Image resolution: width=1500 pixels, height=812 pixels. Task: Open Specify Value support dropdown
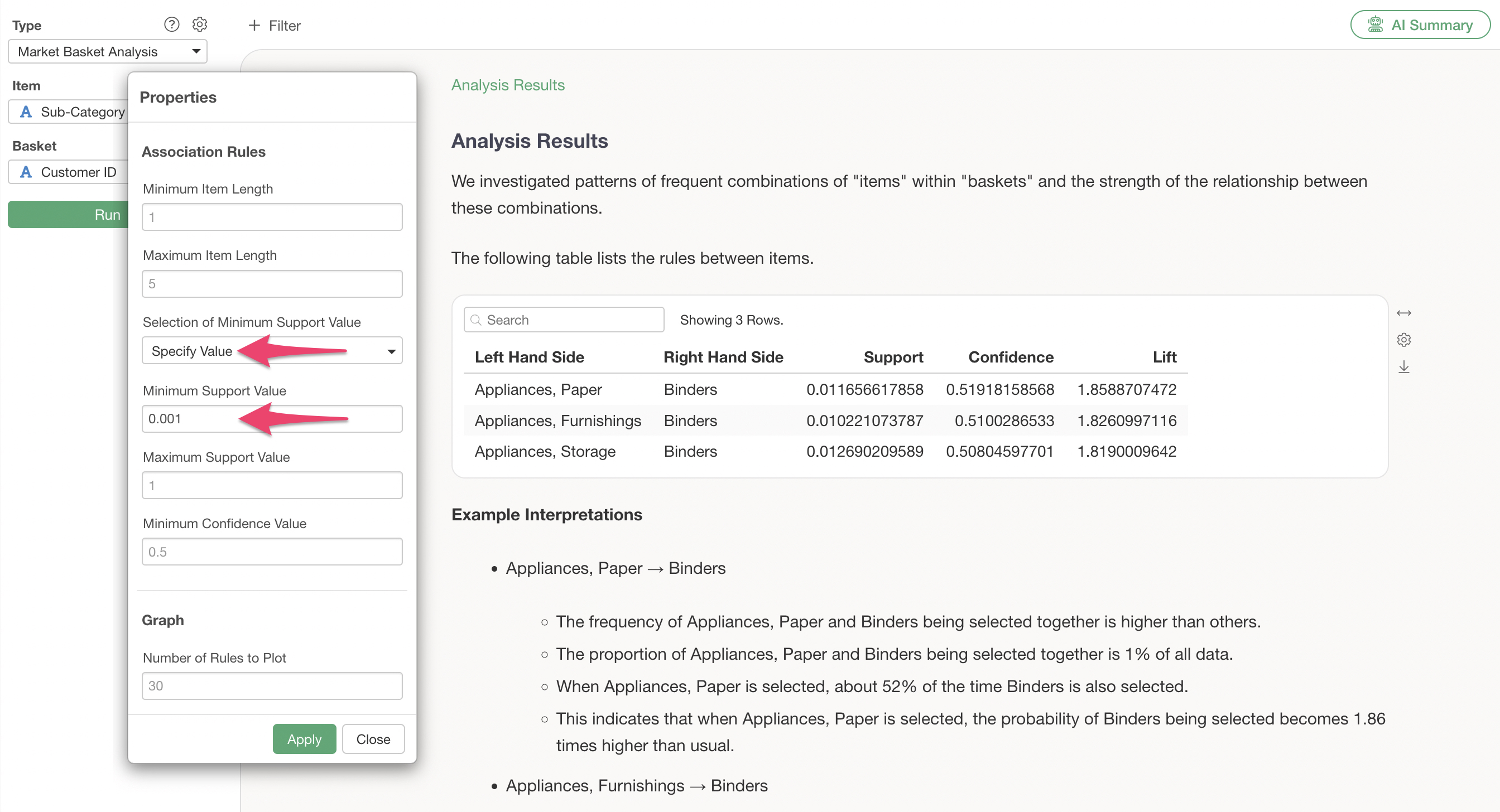272,351
